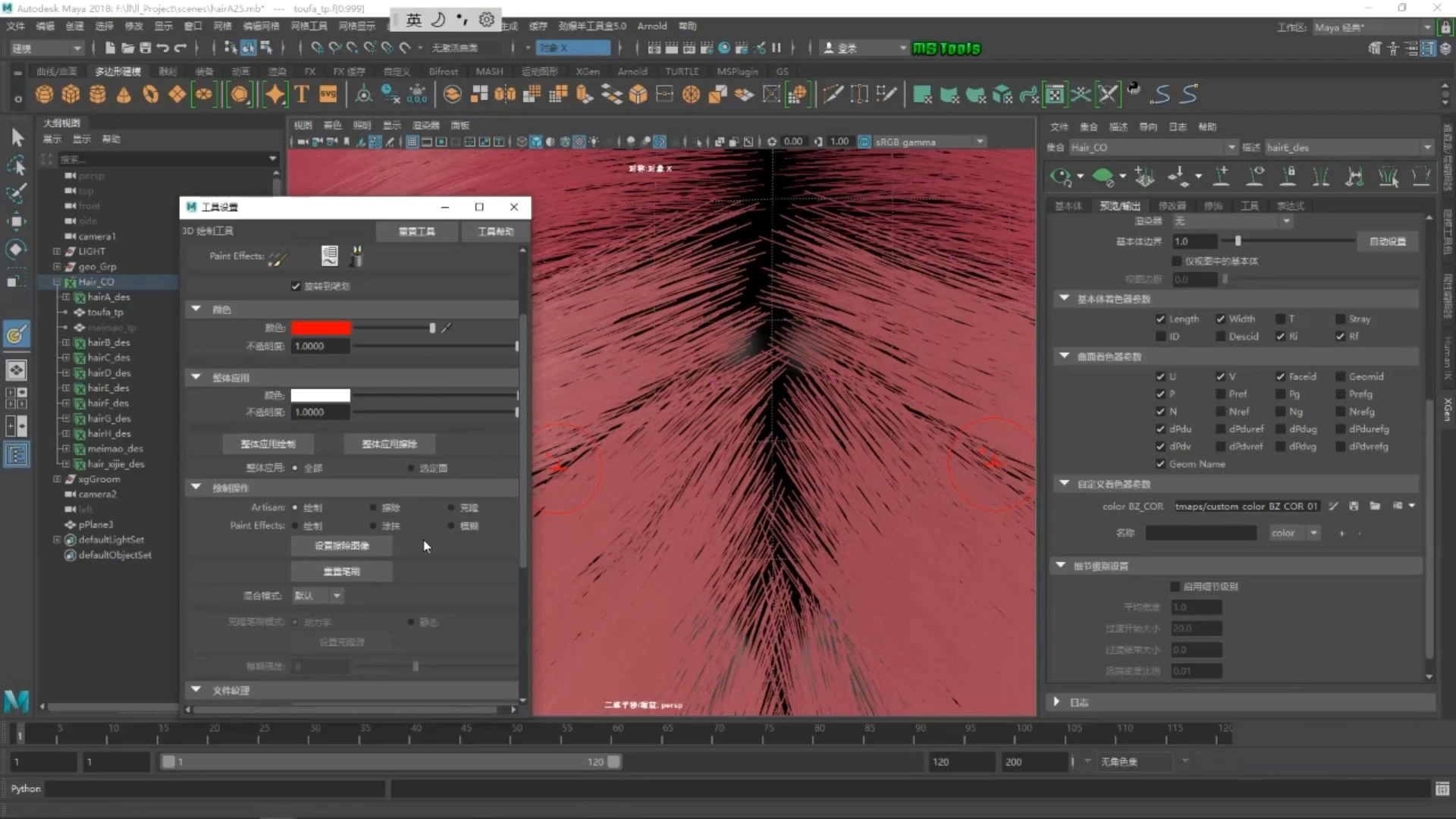Image resolution: width=1456 pixels, height=819 pixels.
Task: Open the XGen shelf tab
Action: tap(587, 71)
